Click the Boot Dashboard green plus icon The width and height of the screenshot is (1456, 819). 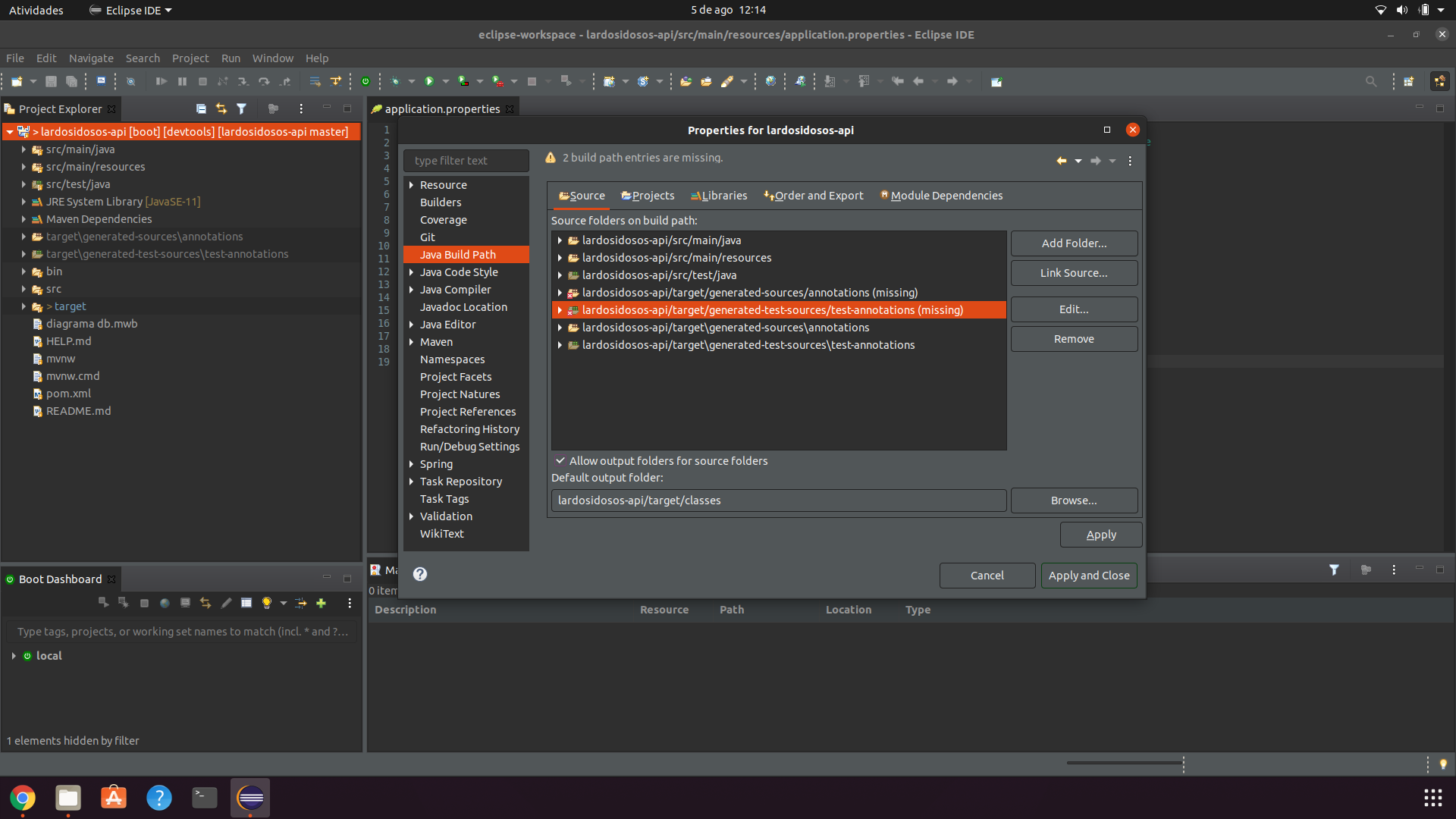[x=321, y=603]
